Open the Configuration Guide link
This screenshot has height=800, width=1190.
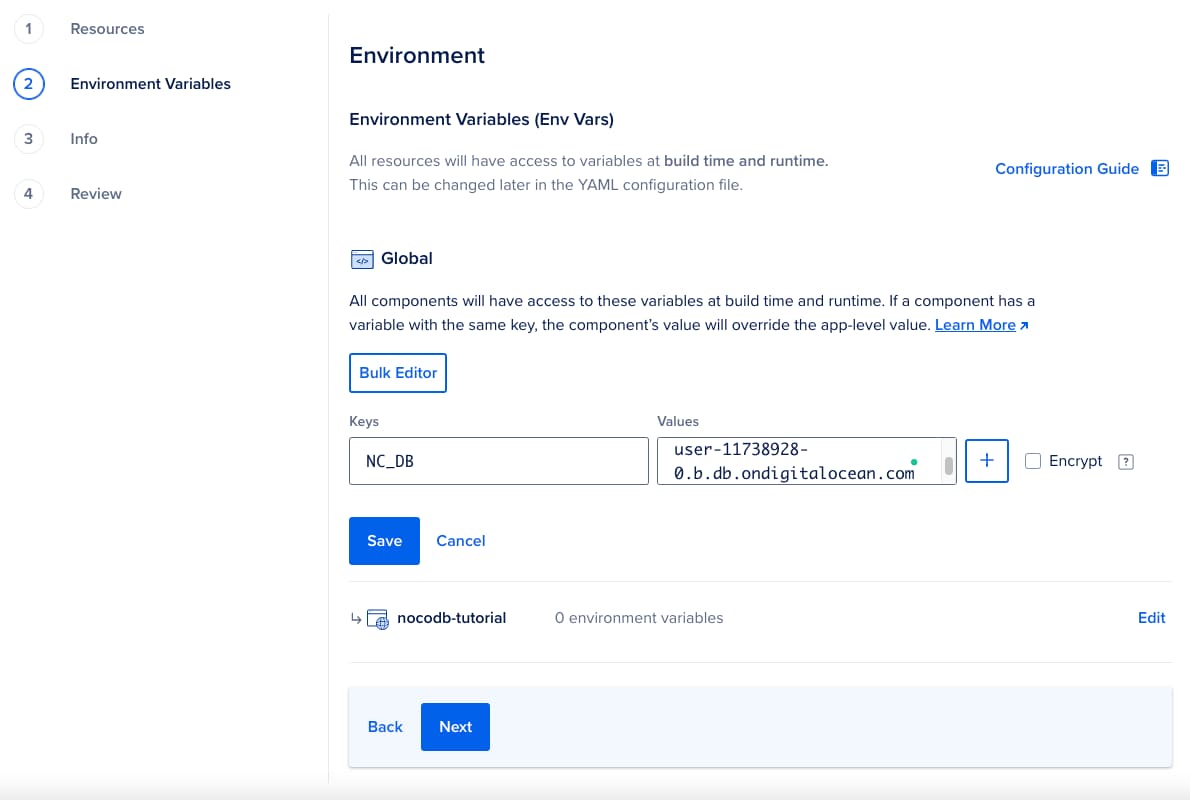coord(1066,169)
